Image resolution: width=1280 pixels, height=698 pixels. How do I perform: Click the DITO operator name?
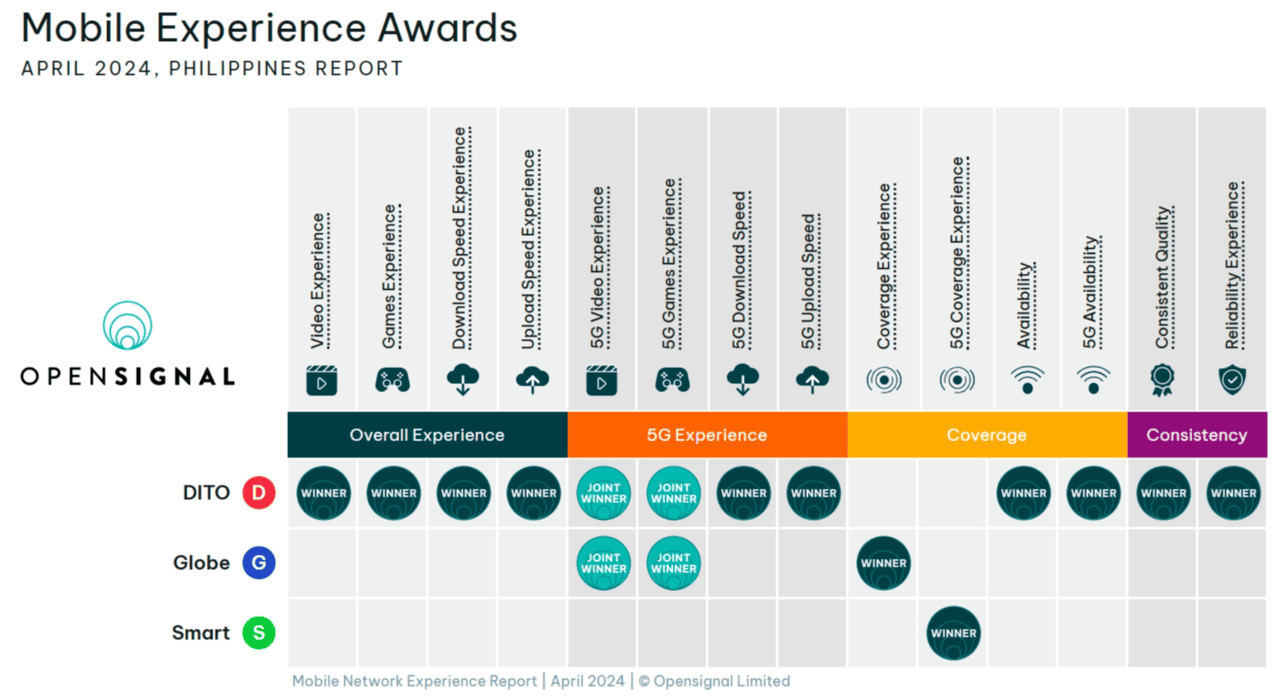point(207,493)
